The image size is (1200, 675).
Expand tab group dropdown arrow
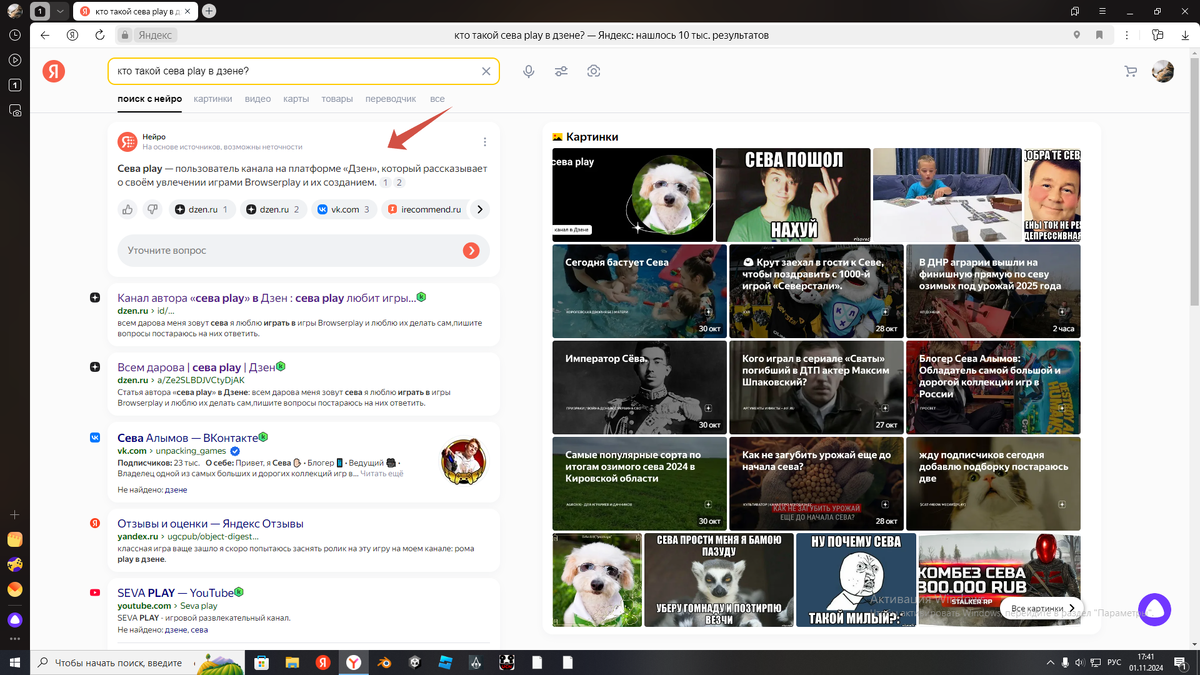point(60,11)
